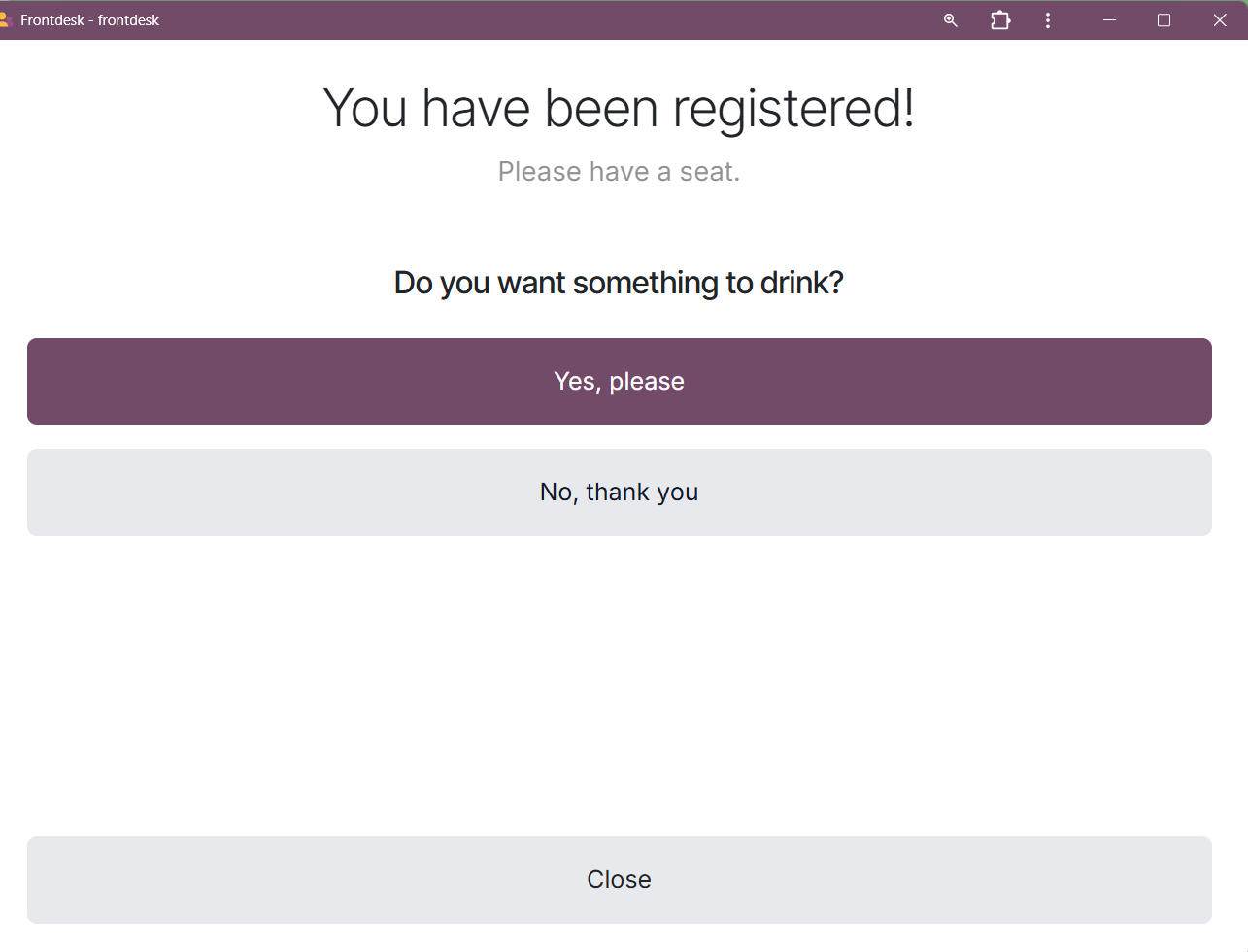Screen dimensions: 1248x952
Task: Click the 'You have been registered!' heading
Action: [x=619, y=108]
